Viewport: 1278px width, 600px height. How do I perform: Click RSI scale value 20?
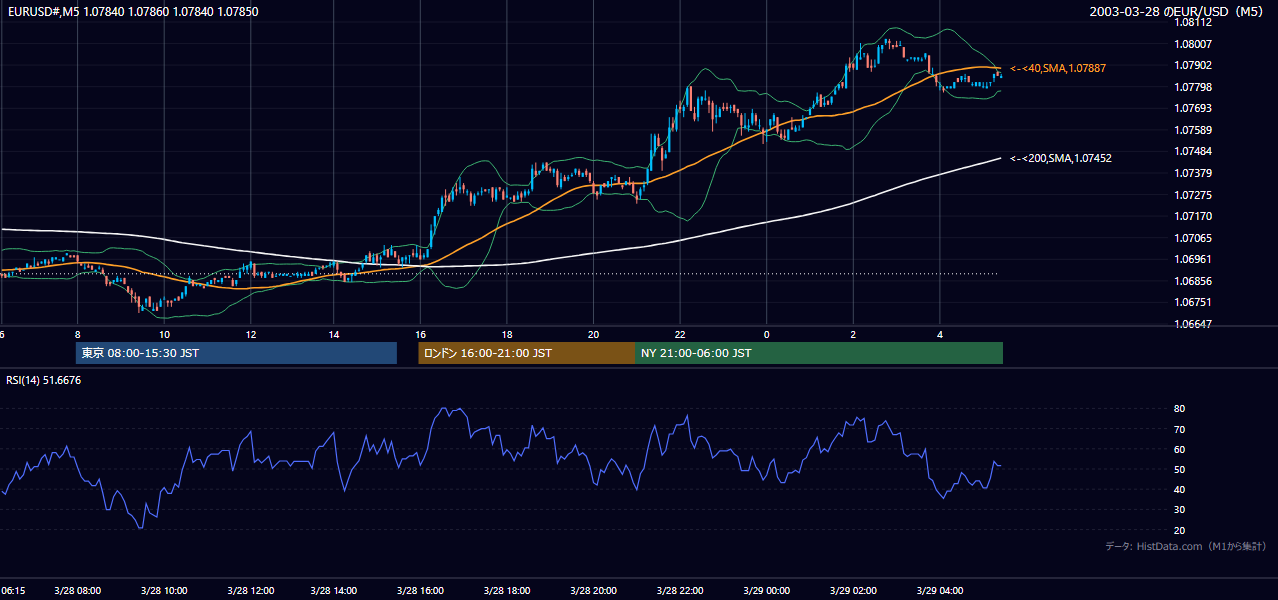(x=1179, y=530)
